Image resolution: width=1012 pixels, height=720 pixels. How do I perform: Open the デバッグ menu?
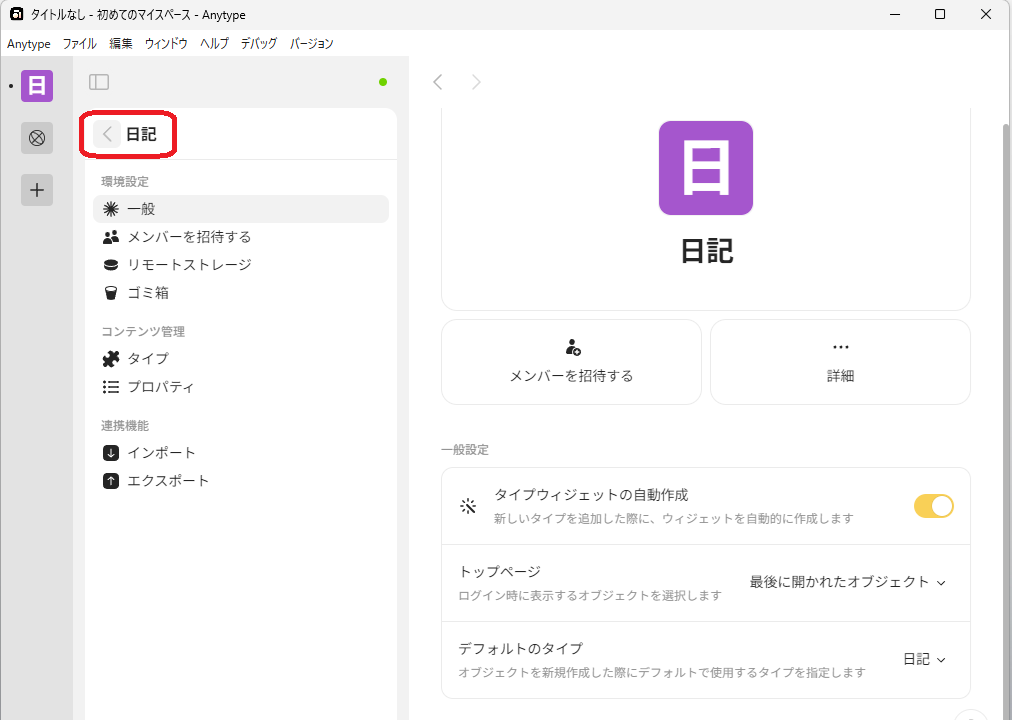tap(259, 44)
